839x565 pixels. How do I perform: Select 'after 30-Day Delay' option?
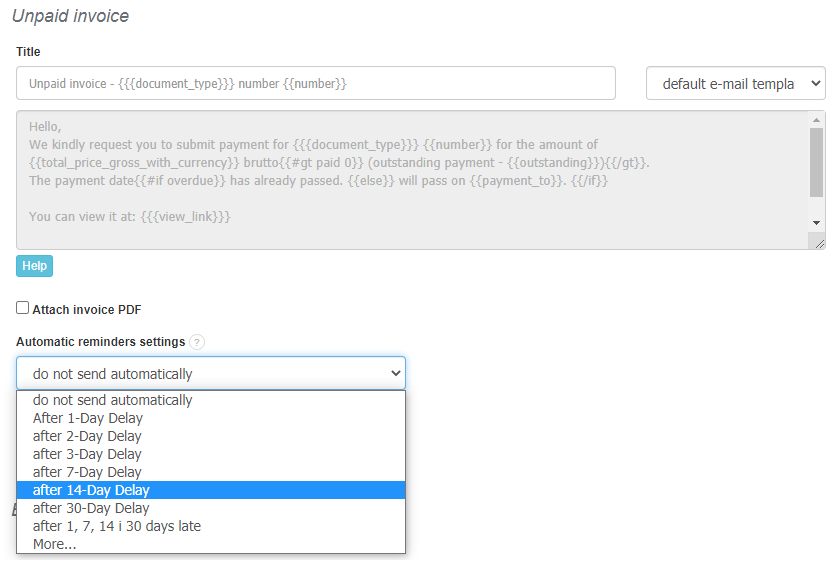pos(91,508)
